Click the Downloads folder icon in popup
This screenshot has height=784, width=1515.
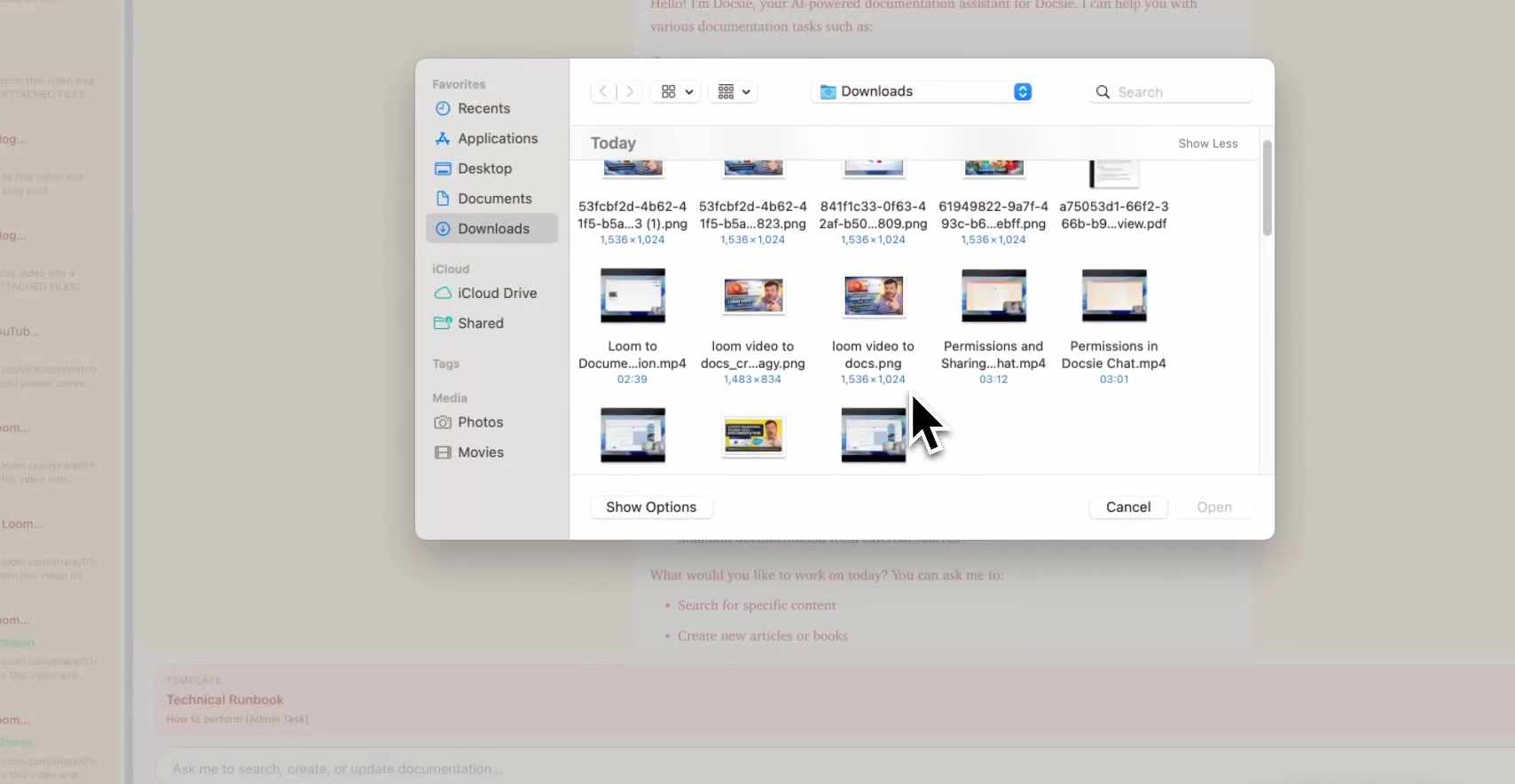(x=828, y=91)
